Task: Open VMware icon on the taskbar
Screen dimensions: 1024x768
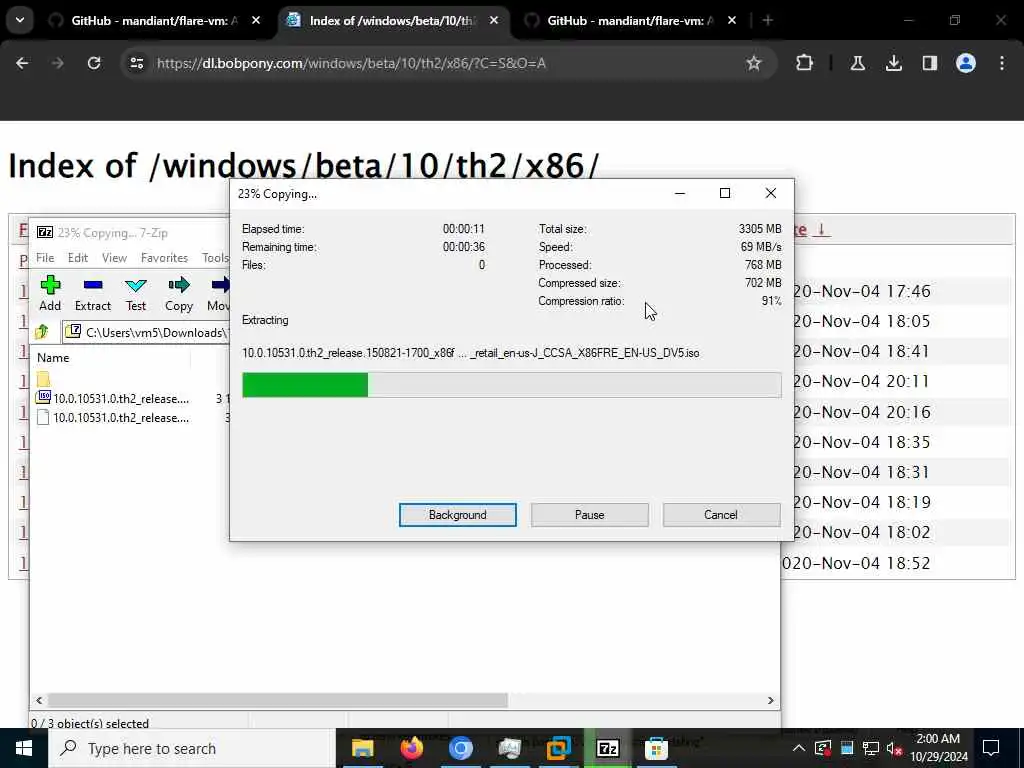Action: click(x=558, y=748)
